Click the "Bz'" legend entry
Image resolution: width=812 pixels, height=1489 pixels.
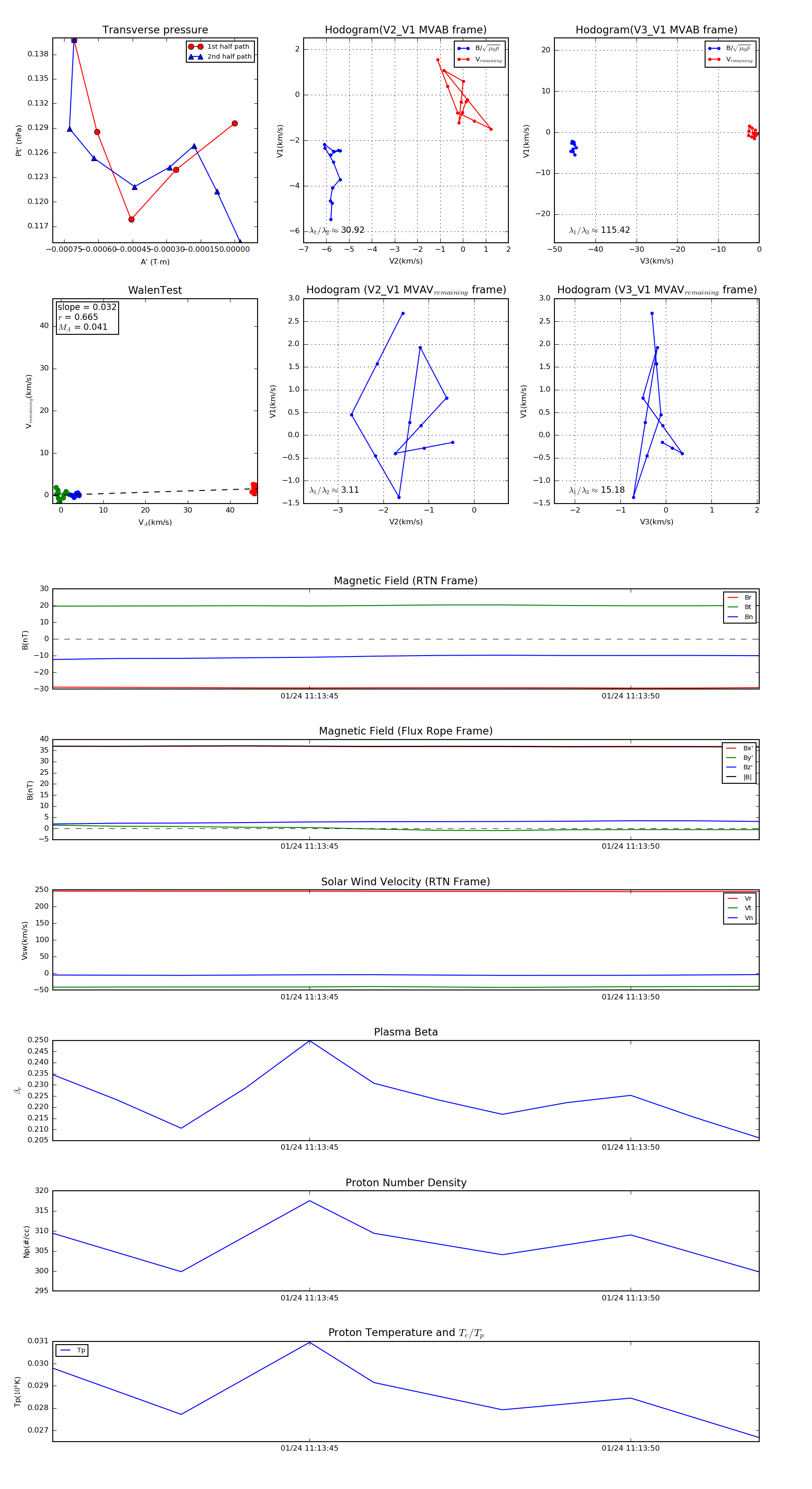coord(739,768)
